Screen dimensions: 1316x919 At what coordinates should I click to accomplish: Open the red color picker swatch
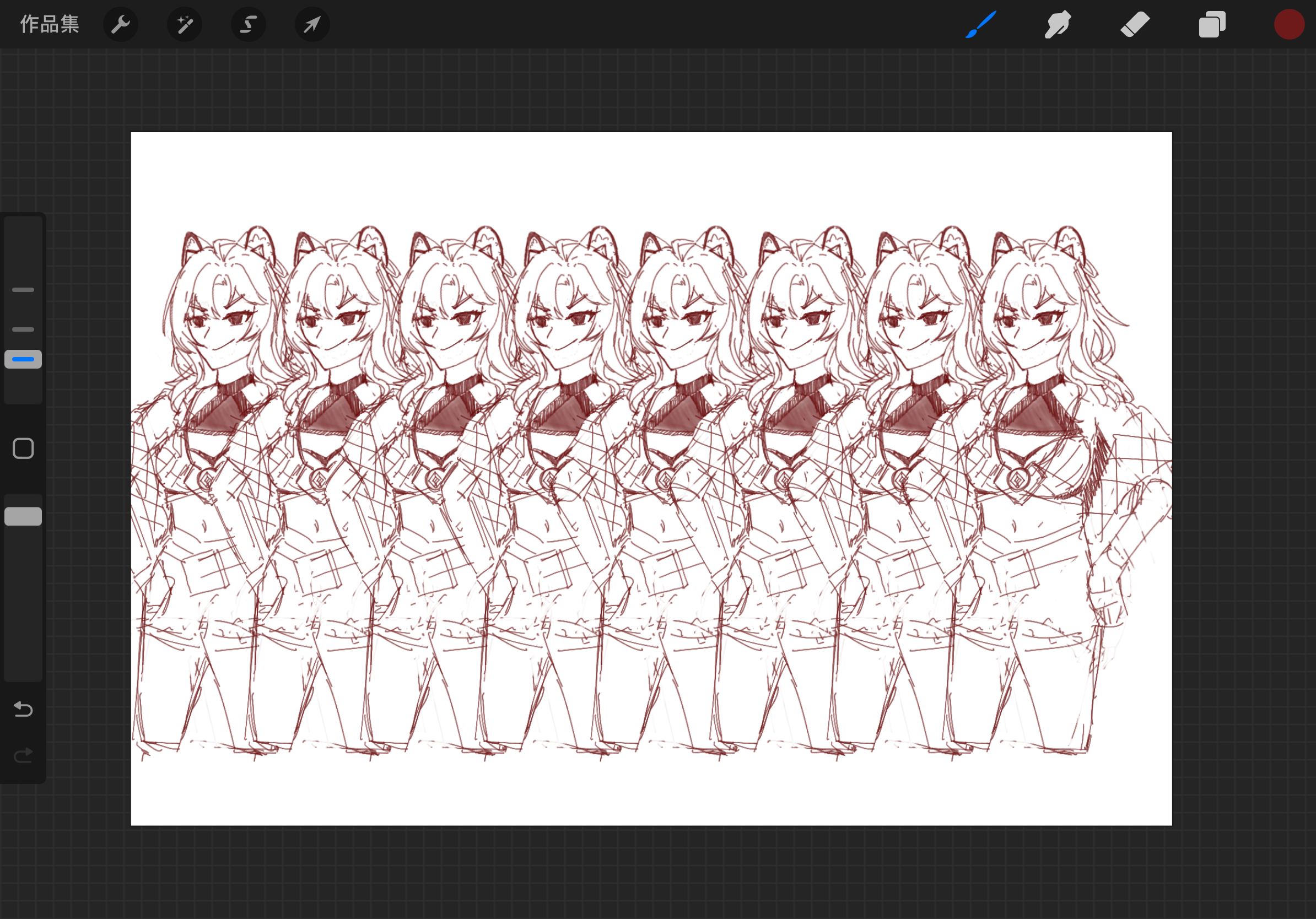[1289, 25]
